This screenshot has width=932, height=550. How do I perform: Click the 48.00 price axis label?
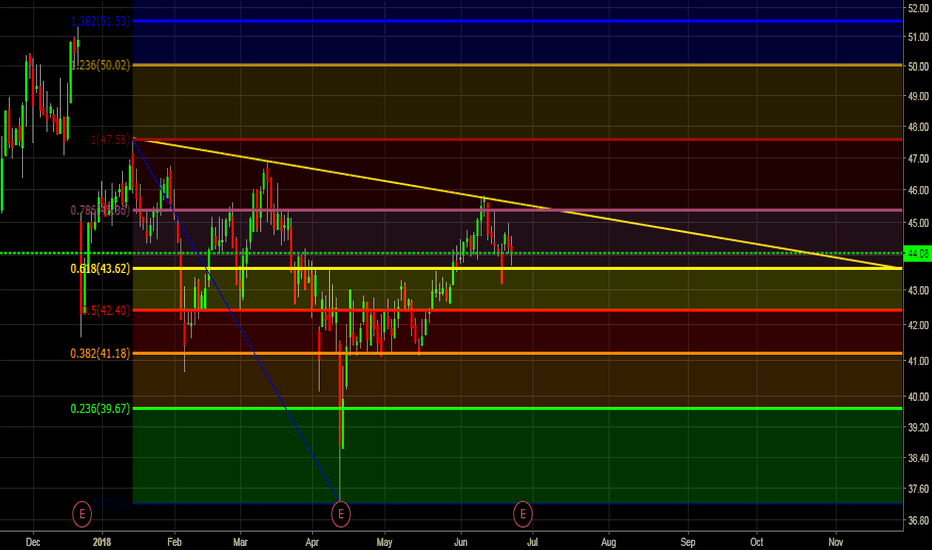[918, 127]
